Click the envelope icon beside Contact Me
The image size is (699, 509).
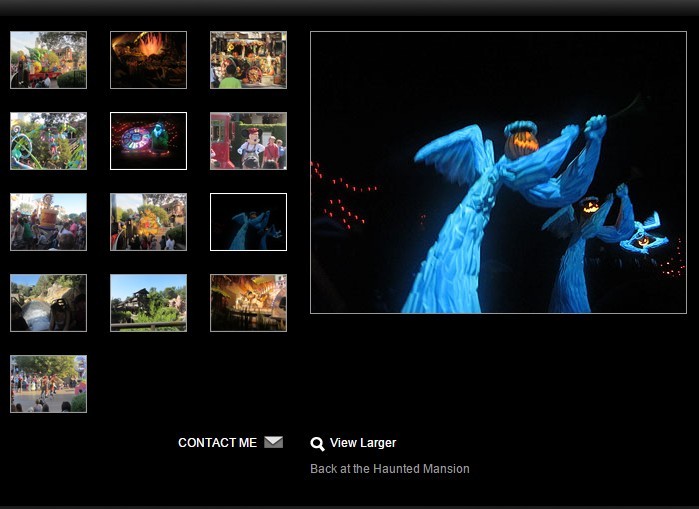pos(273,442)
